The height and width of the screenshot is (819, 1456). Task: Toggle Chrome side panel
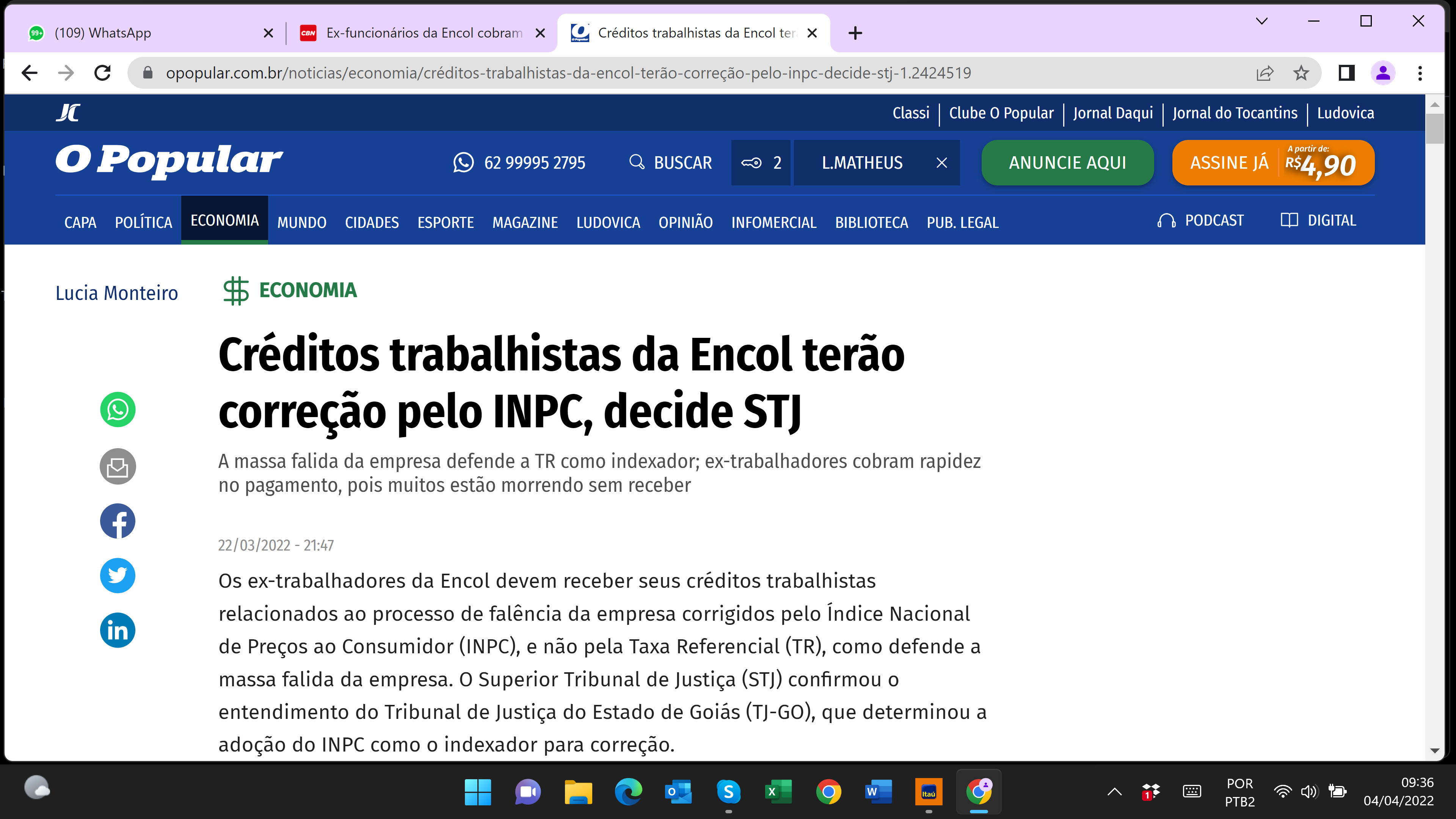point(1346,73)
